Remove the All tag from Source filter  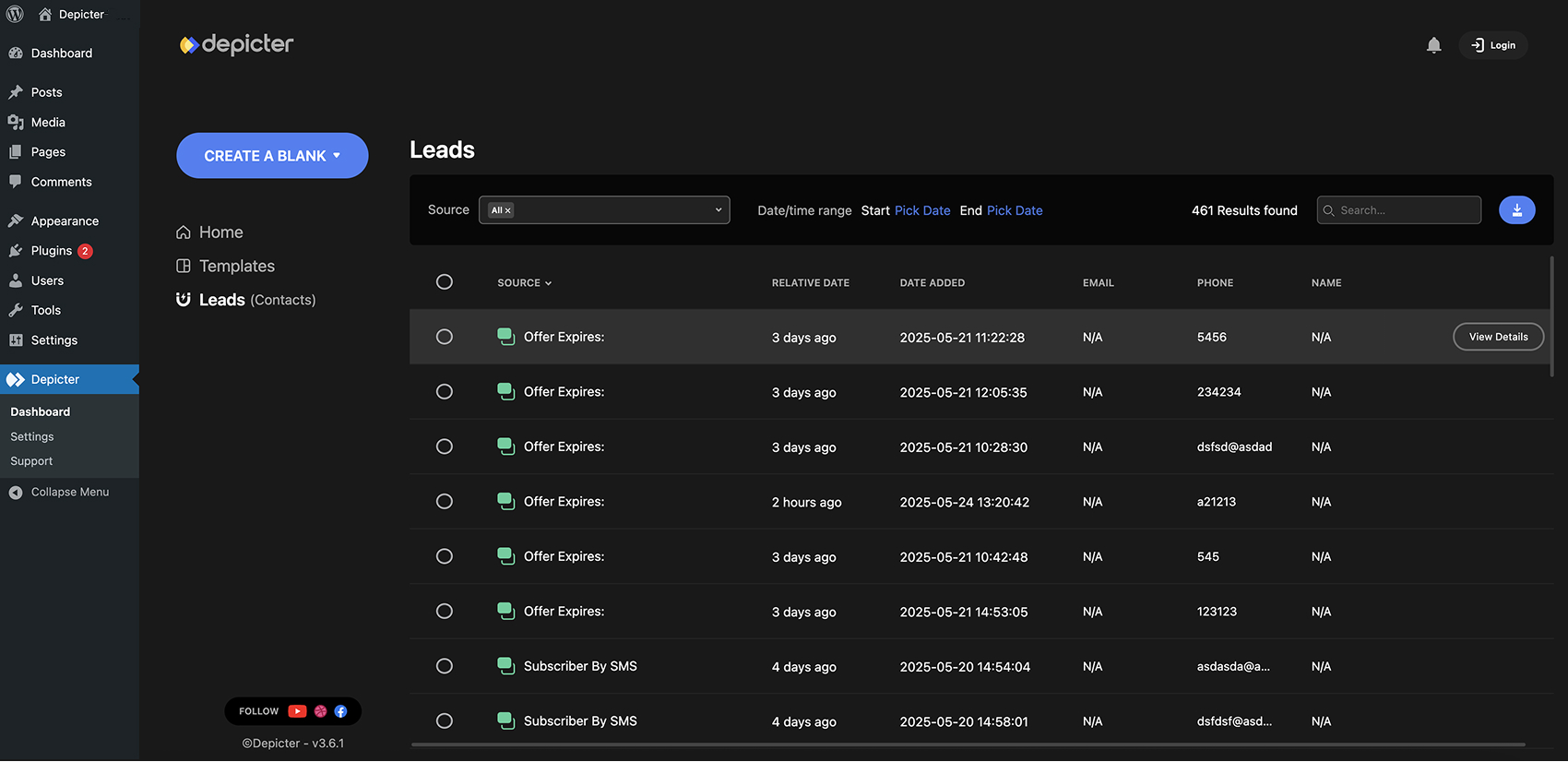[507, 210]
